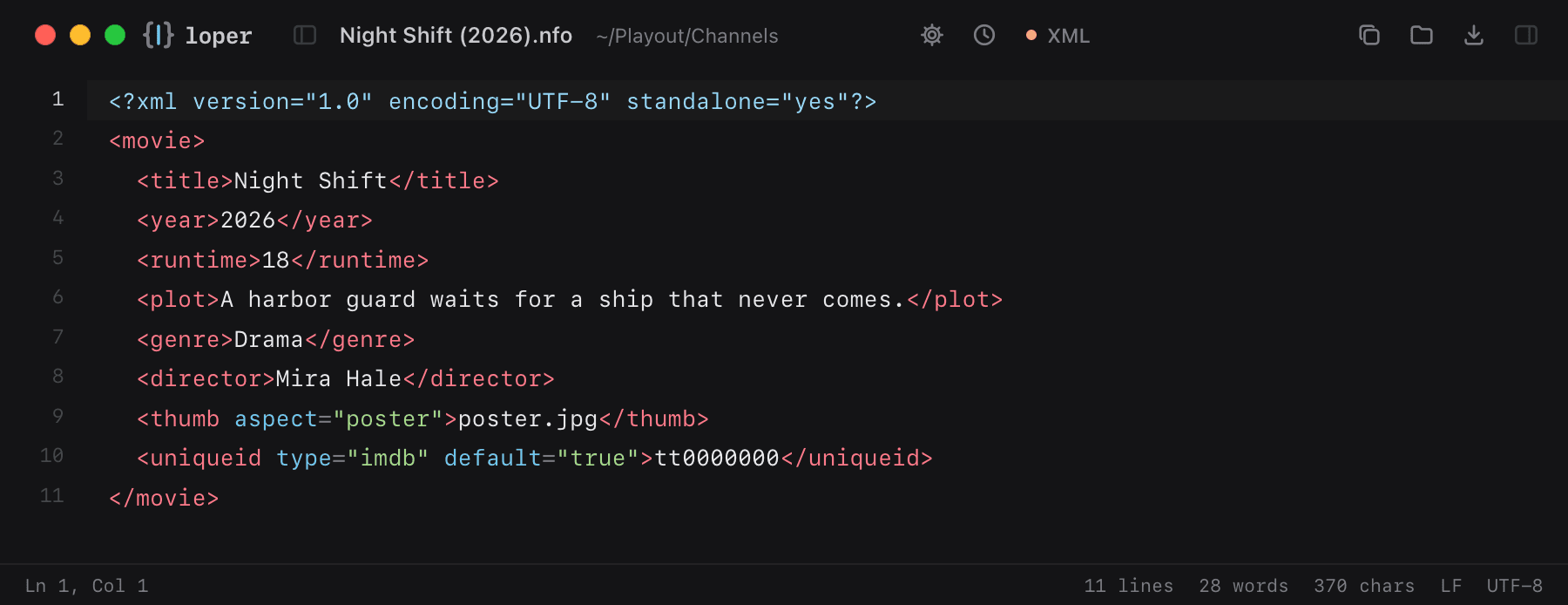Image resolution: width=1568 pixels, height=605 pixels.
Task: Click the runtime value 18
Action: tap(276, 260)
